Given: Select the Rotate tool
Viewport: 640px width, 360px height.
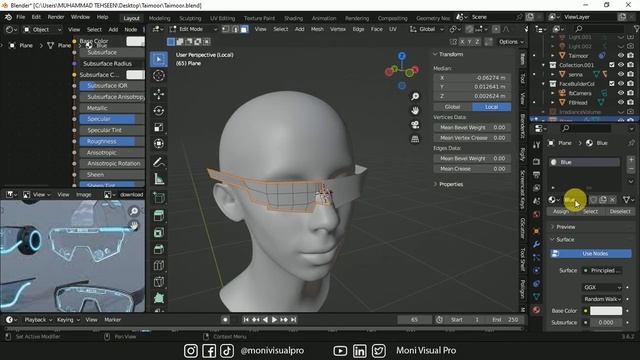Looking at the screenshot, I should pyautogui.click(x=159, y=111).
